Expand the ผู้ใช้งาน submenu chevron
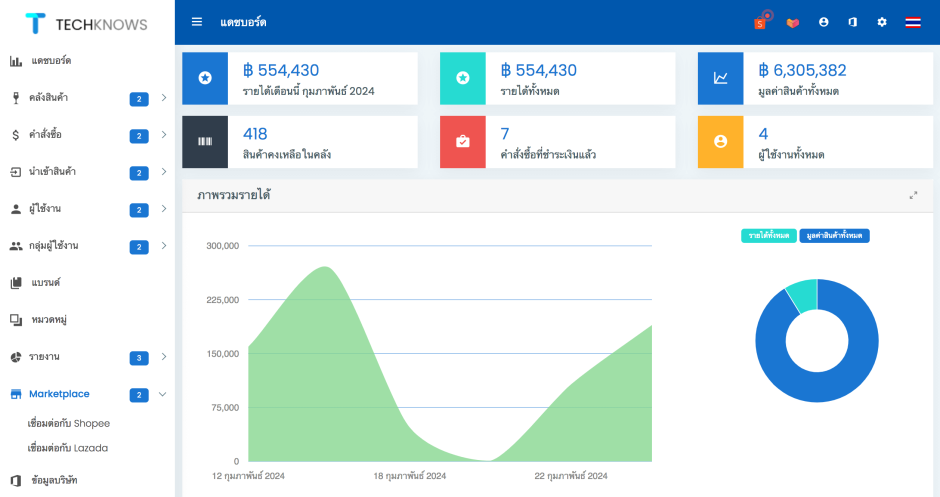Viewport: 940px width, 497px height. (x=164, y=209)
